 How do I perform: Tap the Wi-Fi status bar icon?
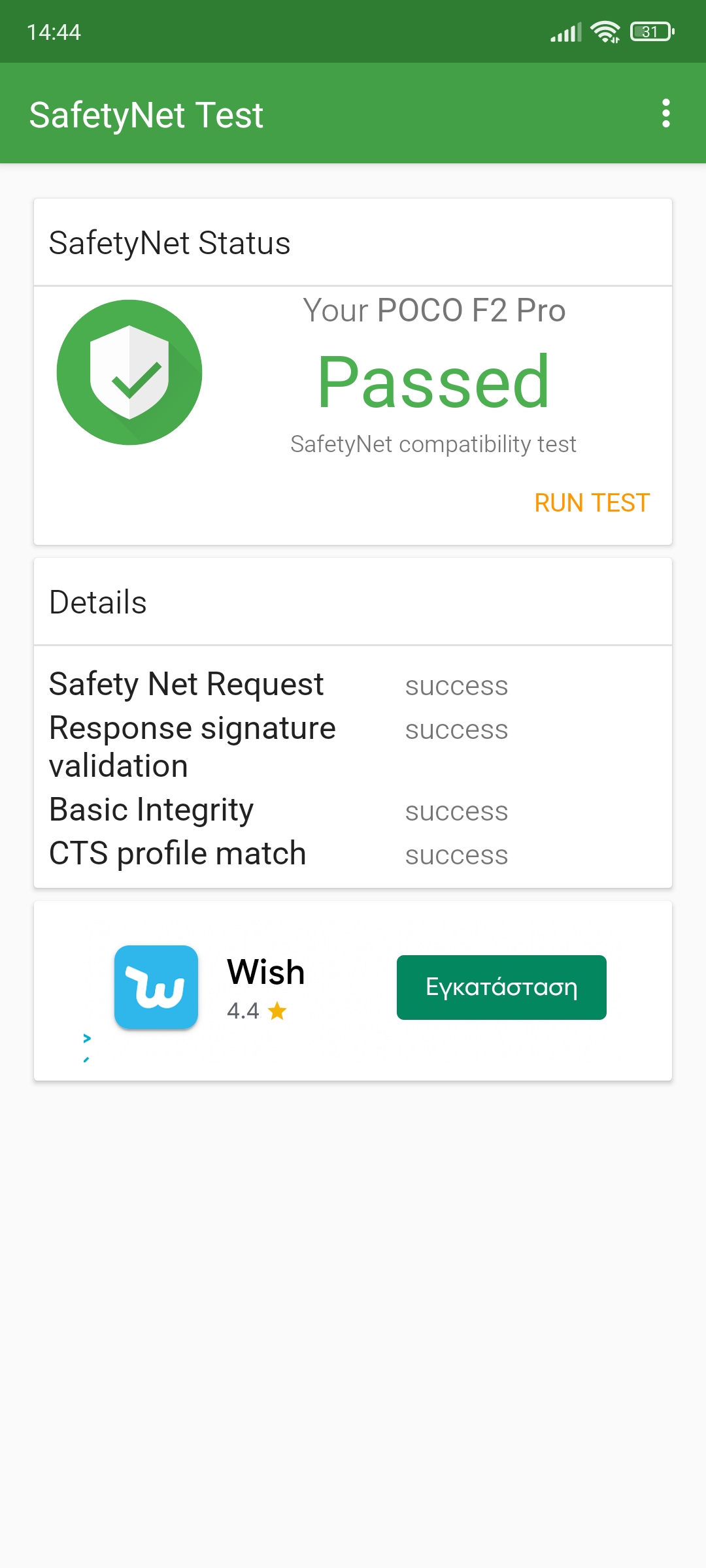(x=605, y=31)
